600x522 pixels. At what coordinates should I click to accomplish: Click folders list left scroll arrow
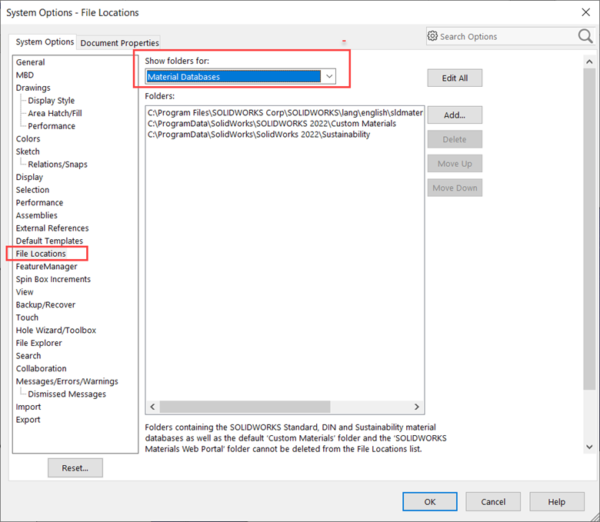[153, 406]
